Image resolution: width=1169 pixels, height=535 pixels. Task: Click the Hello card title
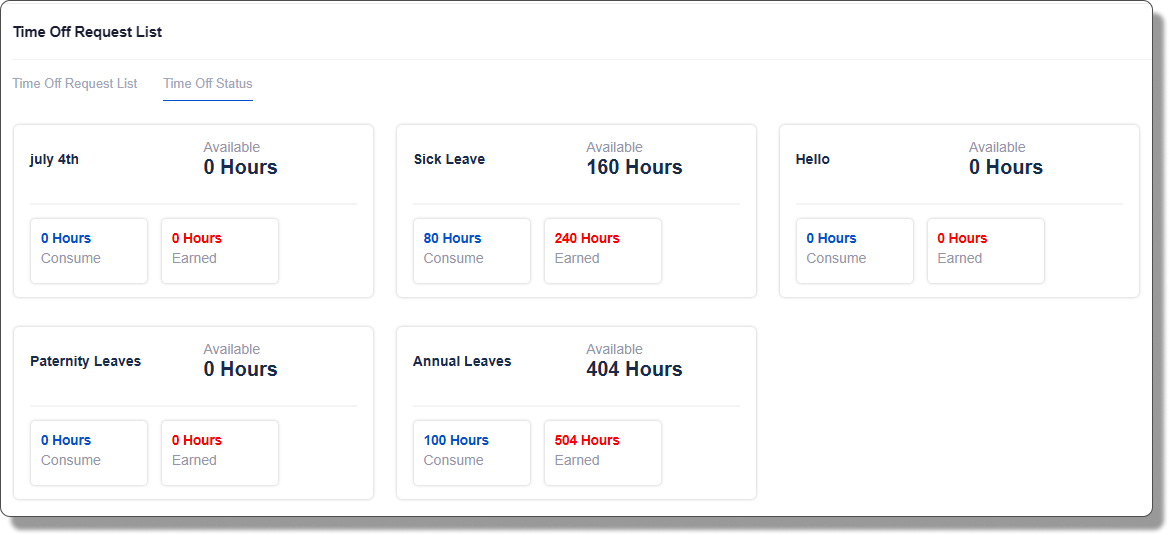tap(813, 159)
